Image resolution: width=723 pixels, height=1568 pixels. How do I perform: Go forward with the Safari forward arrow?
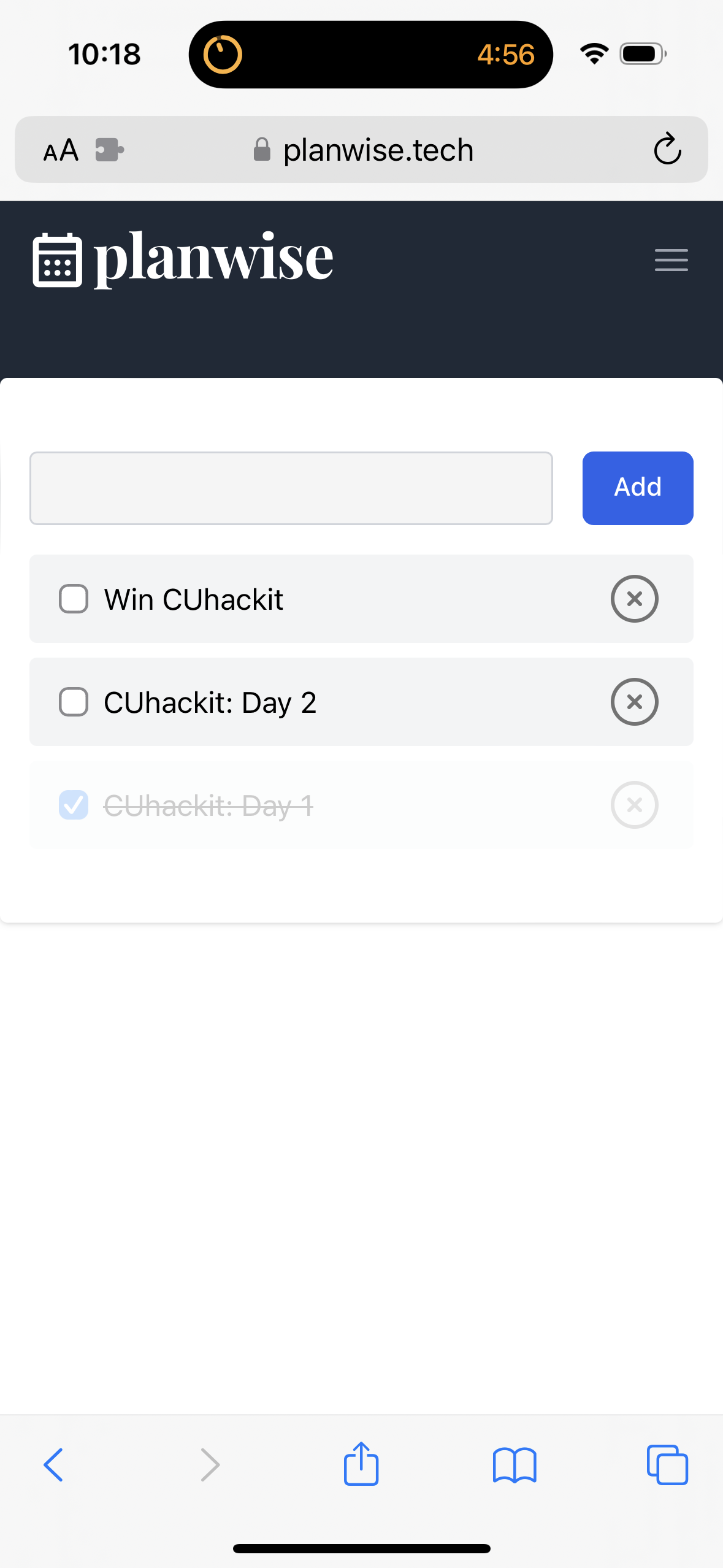click(x=210, y=1465)
